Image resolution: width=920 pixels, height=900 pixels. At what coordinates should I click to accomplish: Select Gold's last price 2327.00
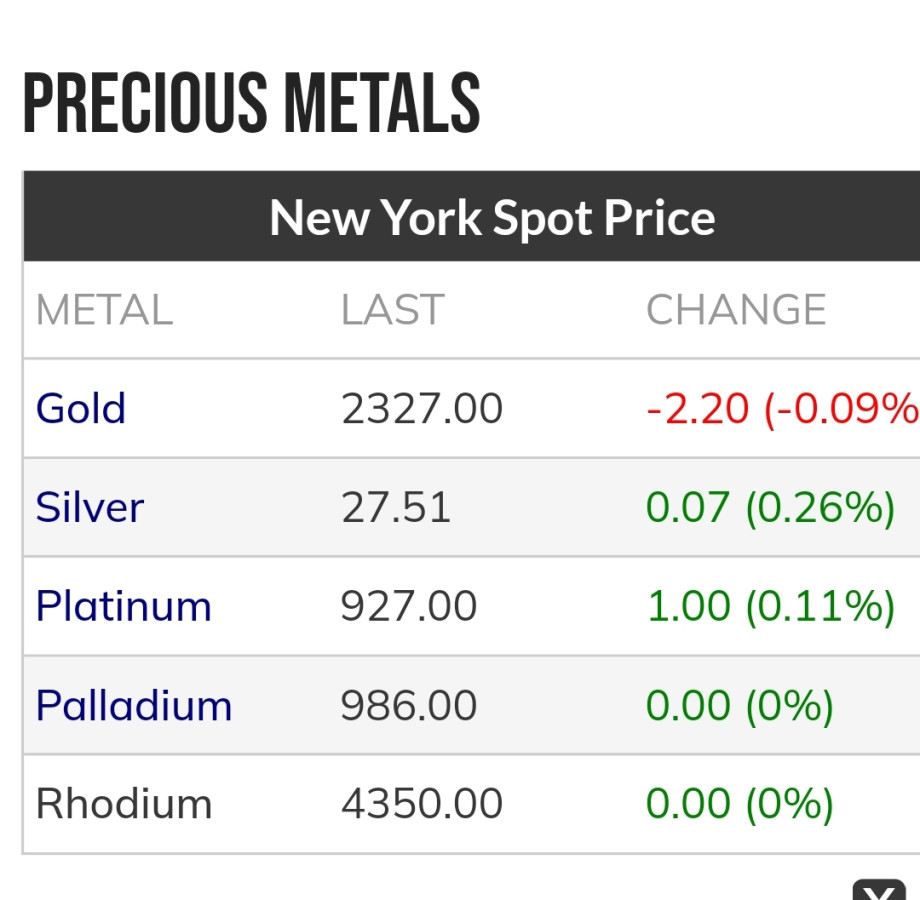(422, 409)
